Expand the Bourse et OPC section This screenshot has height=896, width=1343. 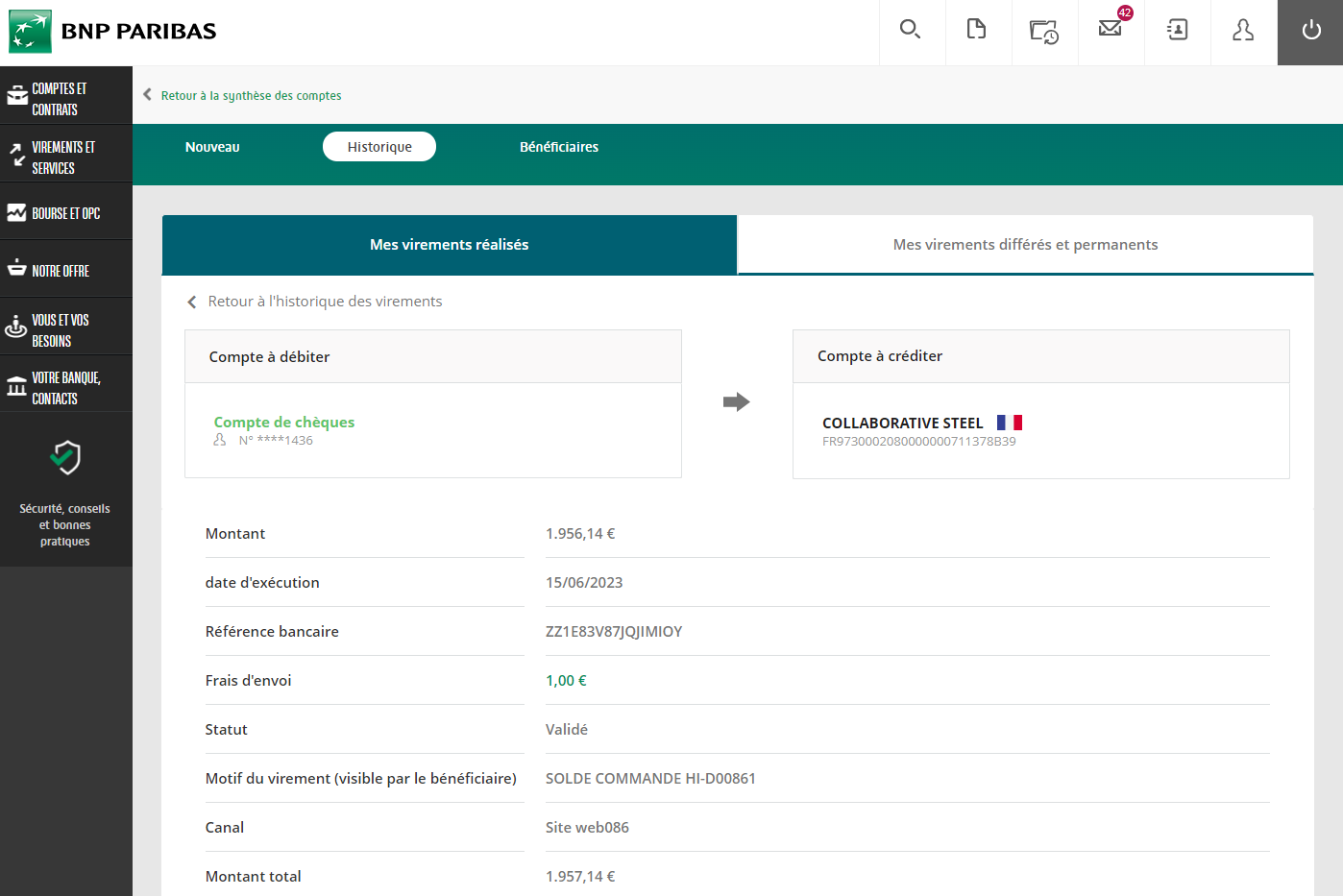coord(65,213)
